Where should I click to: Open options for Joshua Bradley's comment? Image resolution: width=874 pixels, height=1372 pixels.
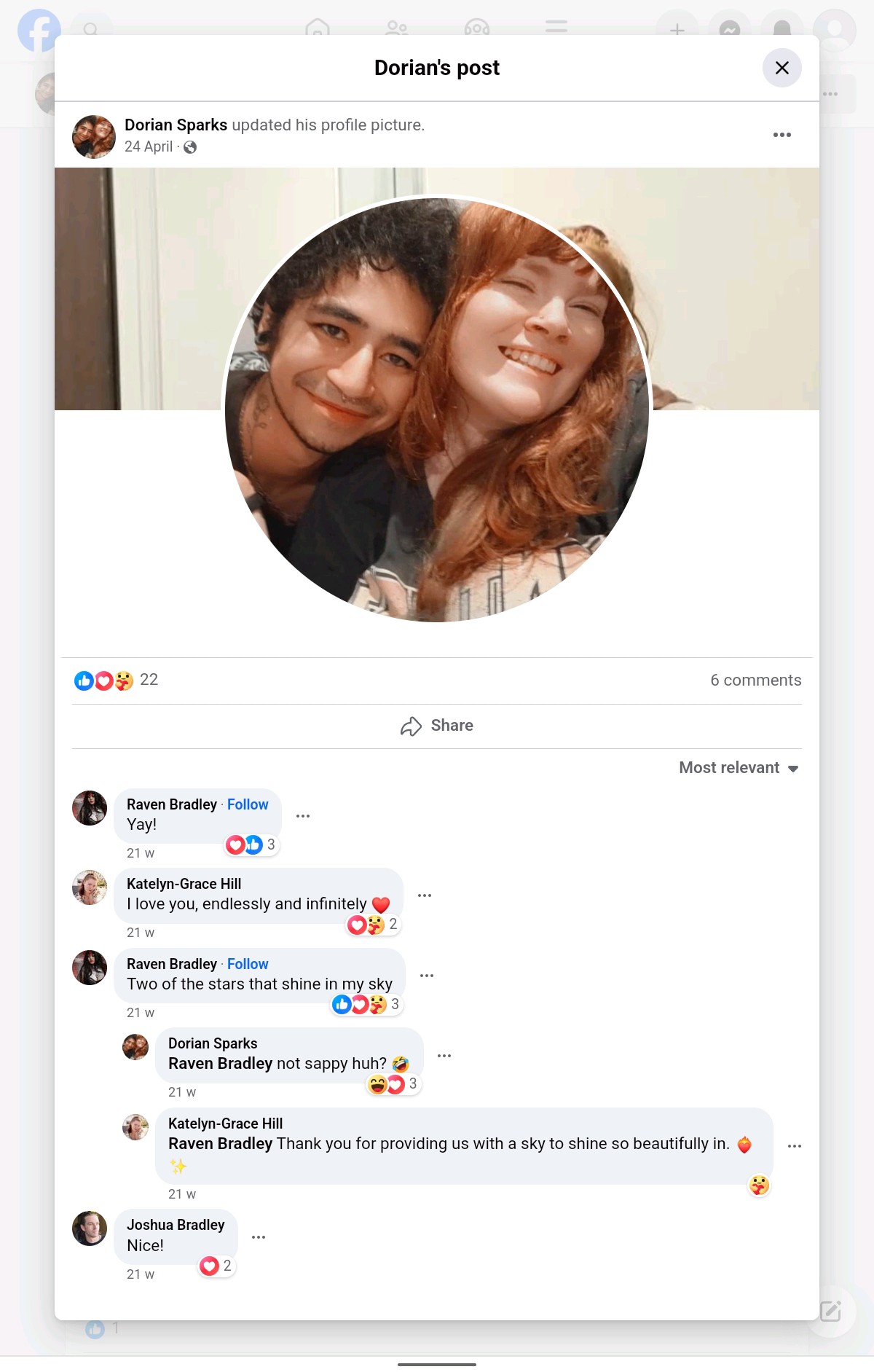[259, 1237]
